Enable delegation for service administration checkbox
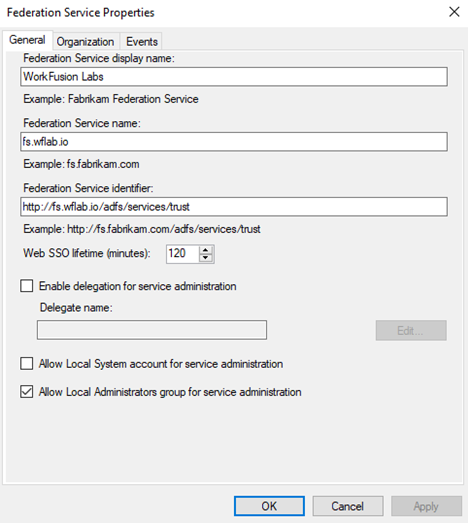The image size is (468, 523). (27, 286)
